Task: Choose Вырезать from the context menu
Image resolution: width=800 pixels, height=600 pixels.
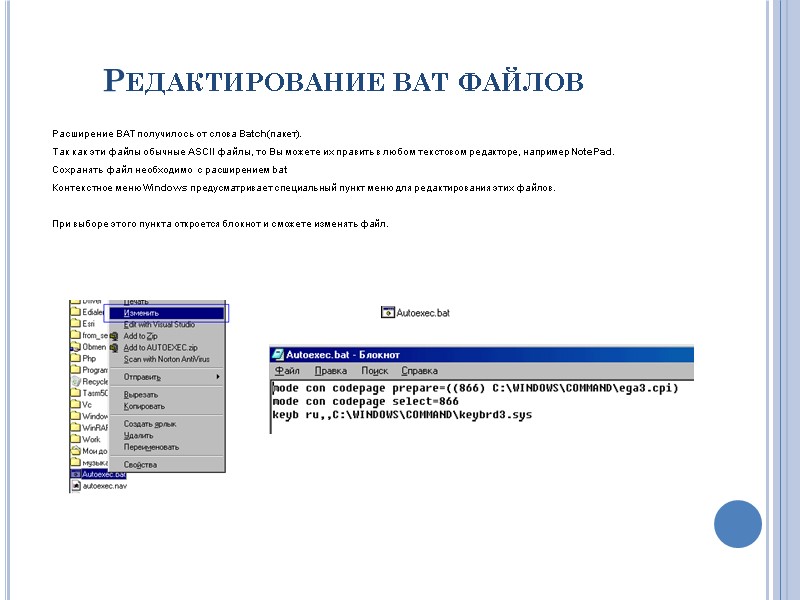Action: [141, 395]
